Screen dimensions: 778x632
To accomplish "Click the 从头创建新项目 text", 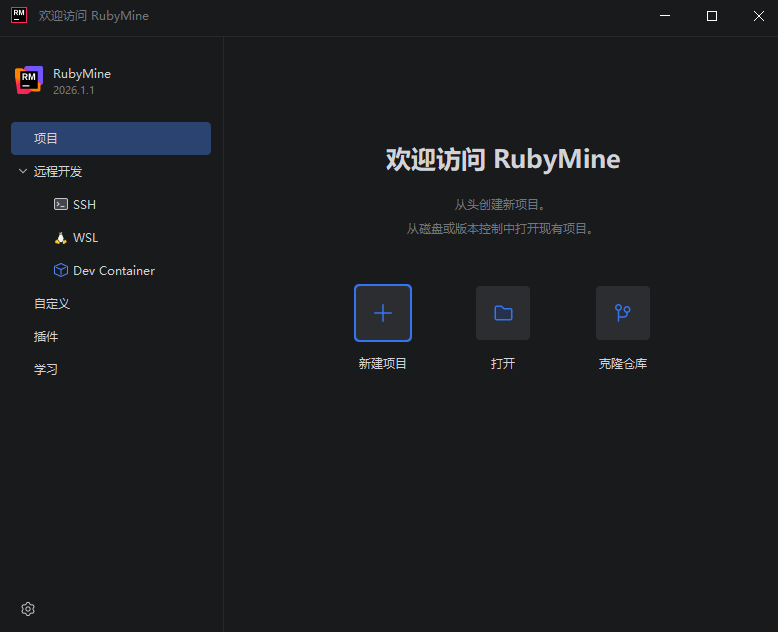I will (x=500, y=204).
